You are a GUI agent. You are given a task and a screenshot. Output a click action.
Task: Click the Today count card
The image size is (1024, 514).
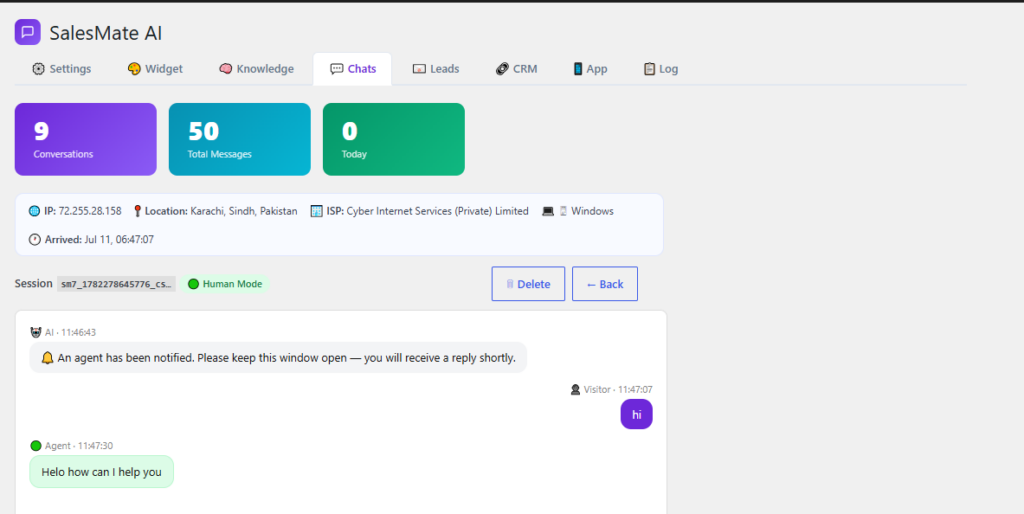click(x=394, y=139)
